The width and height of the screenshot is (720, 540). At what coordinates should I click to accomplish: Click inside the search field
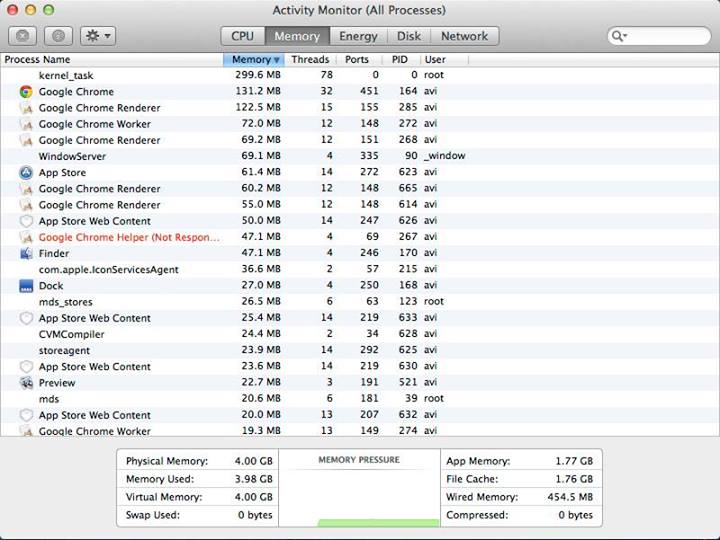point(659,36)
